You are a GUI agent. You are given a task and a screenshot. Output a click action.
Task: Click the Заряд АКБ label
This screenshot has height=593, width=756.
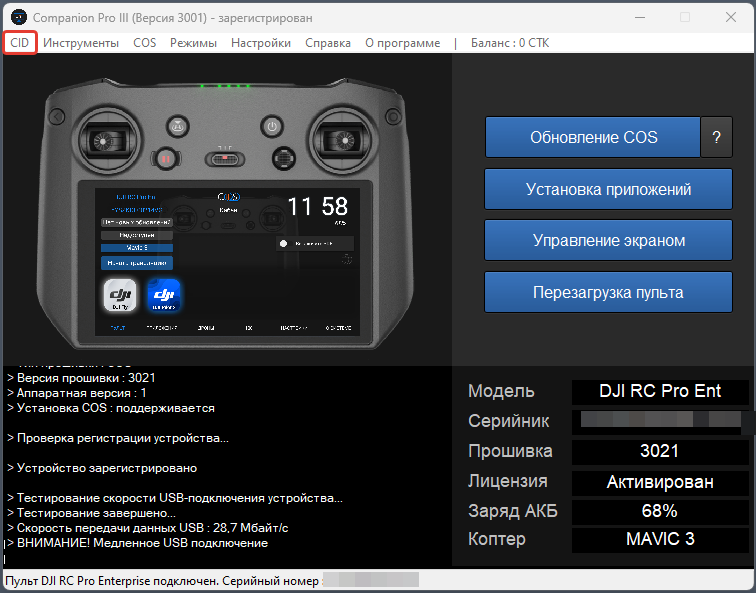pyautogui.click(x=513, y=511)
